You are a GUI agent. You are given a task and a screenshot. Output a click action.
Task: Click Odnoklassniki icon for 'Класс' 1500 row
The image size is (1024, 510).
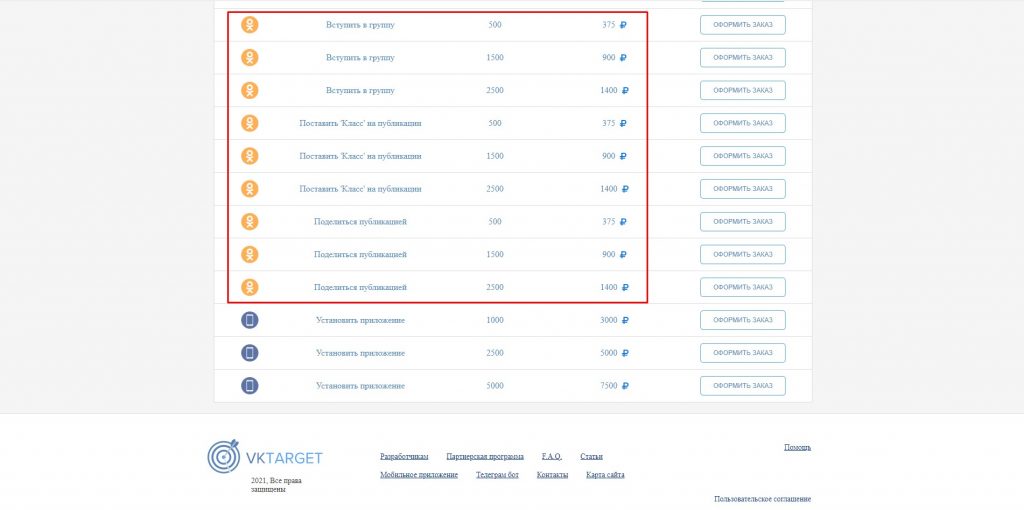click(x=250, y=156)
